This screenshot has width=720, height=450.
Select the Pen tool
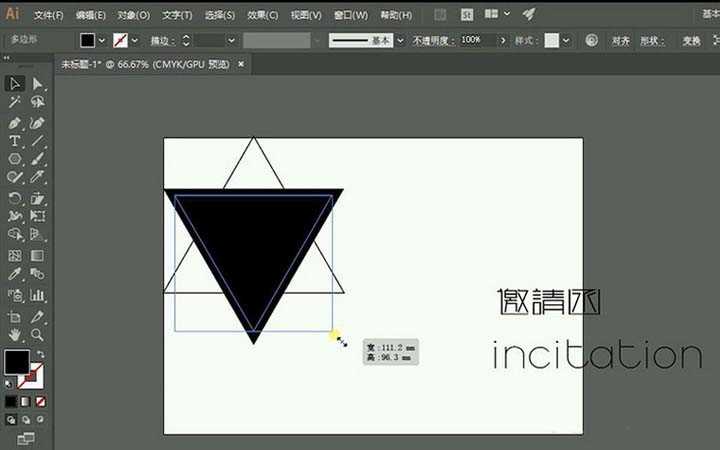point(15,122)
